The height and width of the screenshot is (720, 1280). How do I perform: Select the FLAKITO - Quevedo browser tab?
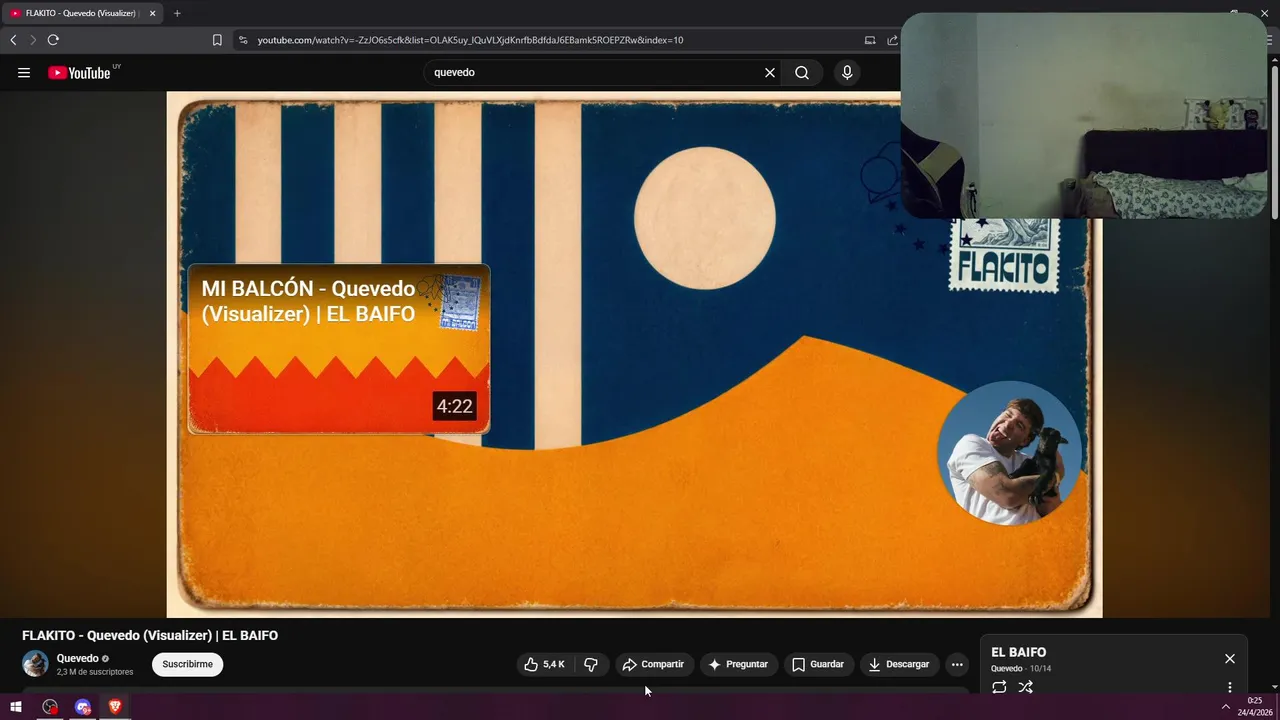83,13
